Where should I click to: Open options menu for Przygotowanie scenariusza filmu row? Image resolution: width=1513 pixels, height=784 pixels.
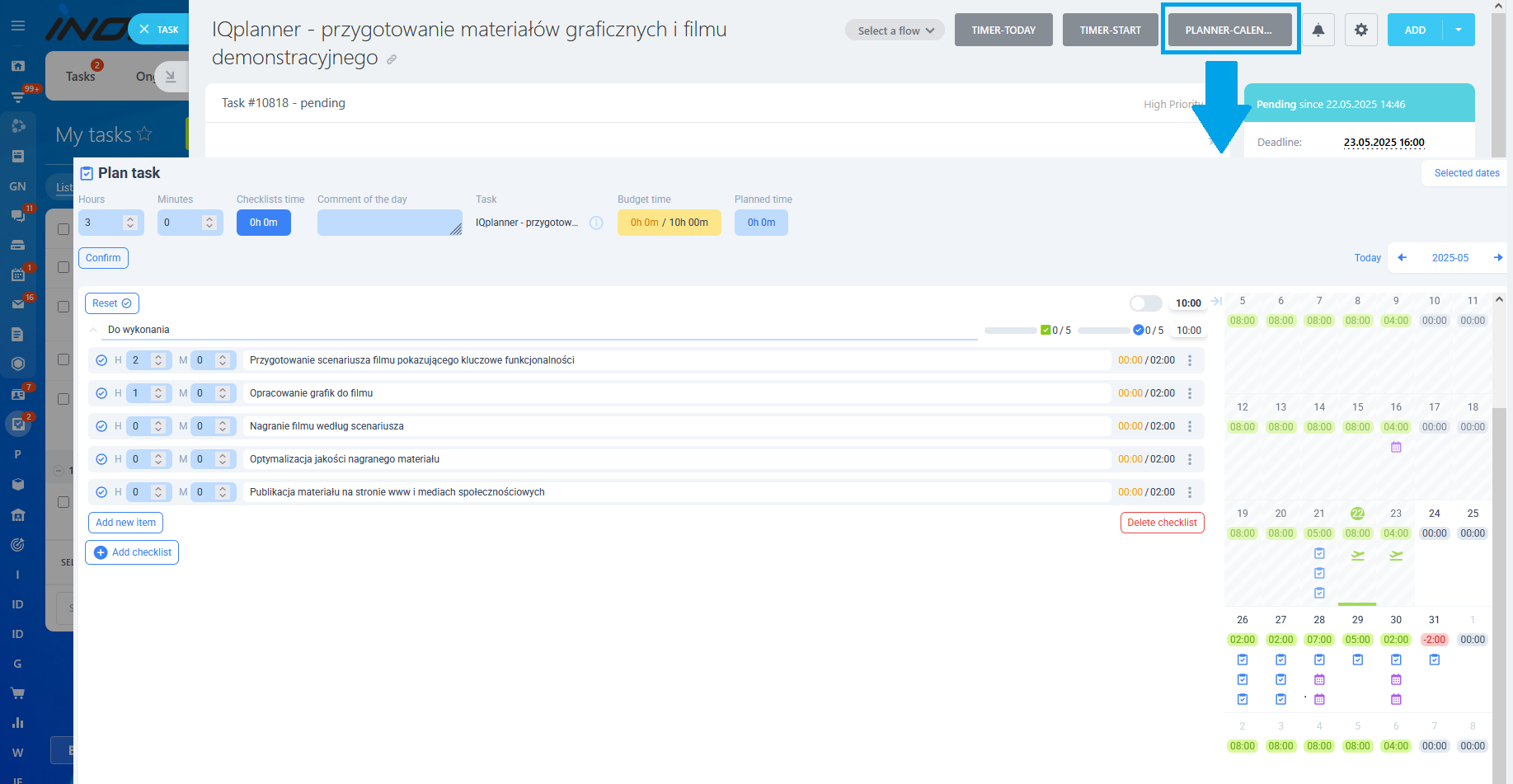click(x=1190, y=360)
